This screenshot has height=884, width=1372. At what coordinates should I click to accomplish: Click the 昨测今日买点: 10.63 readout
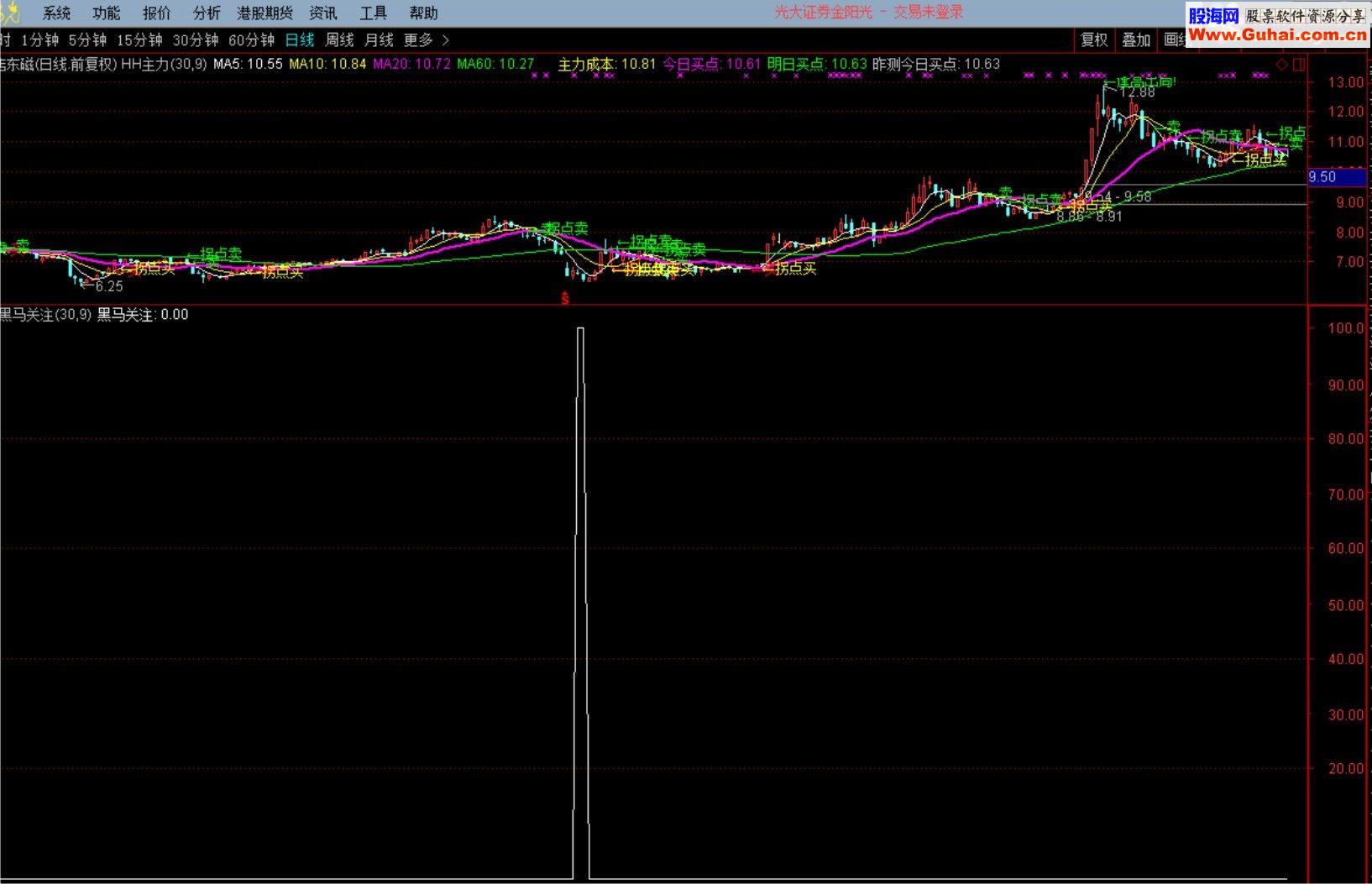(936, 64)
